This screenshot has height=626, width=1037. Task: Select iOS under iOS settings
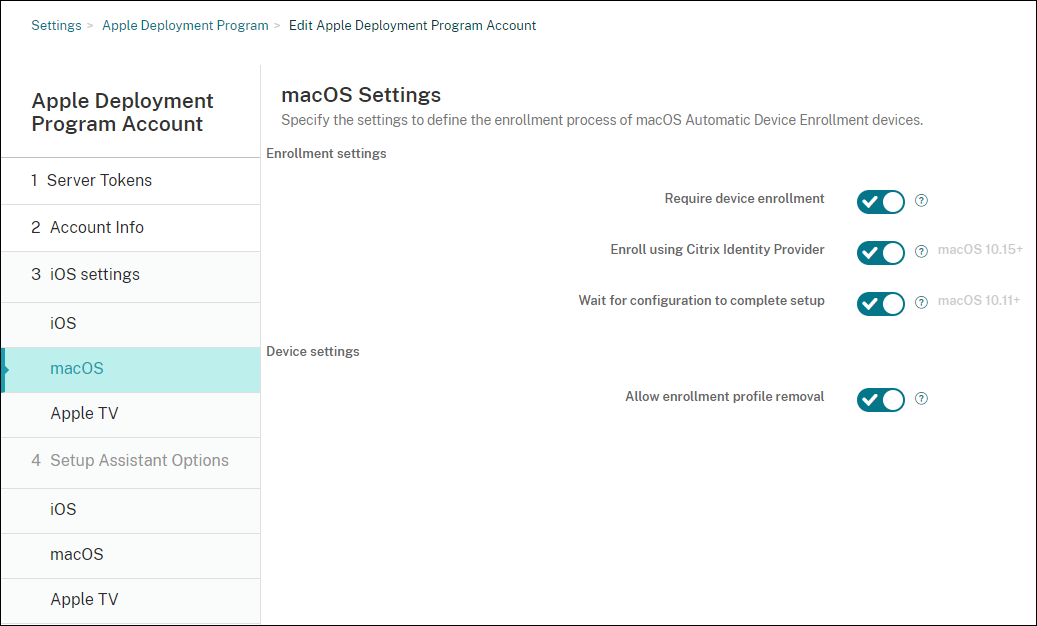tap(63, 324)
